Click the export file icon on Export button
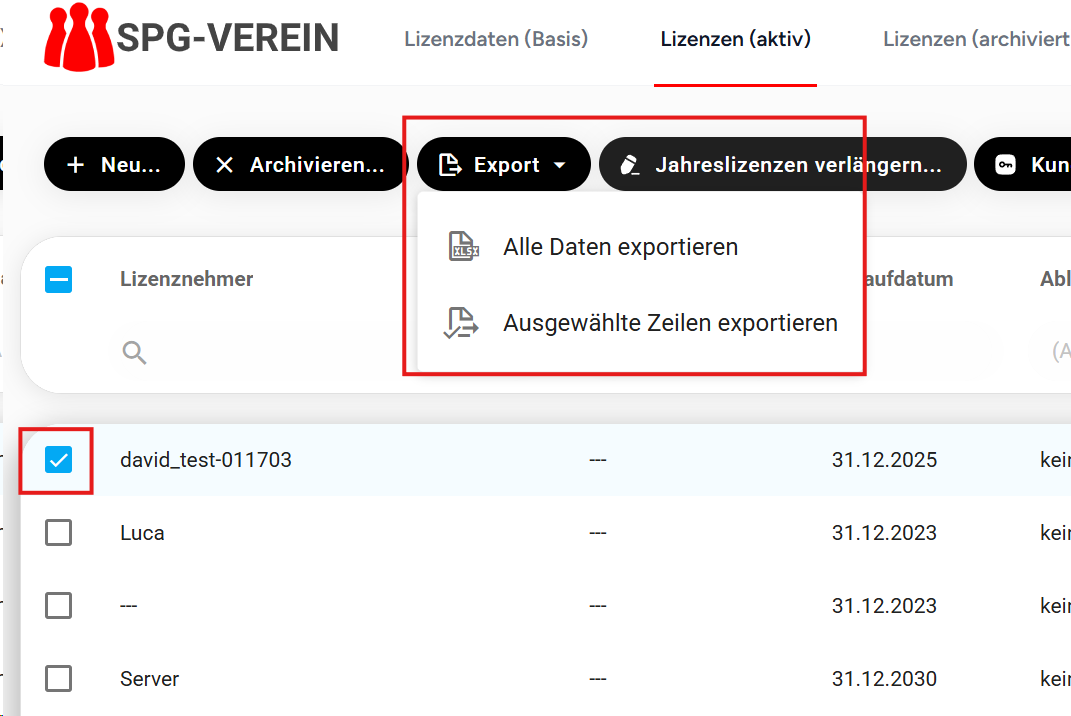 (450, 165)
